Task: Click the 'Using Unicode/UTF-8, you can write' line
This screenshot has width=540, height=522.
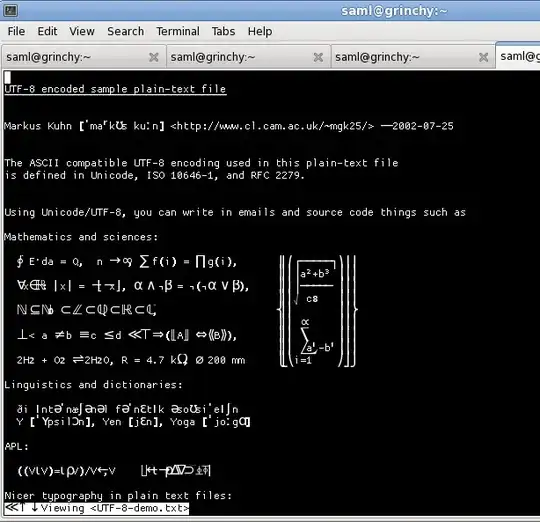Action: tap(235, 212)
